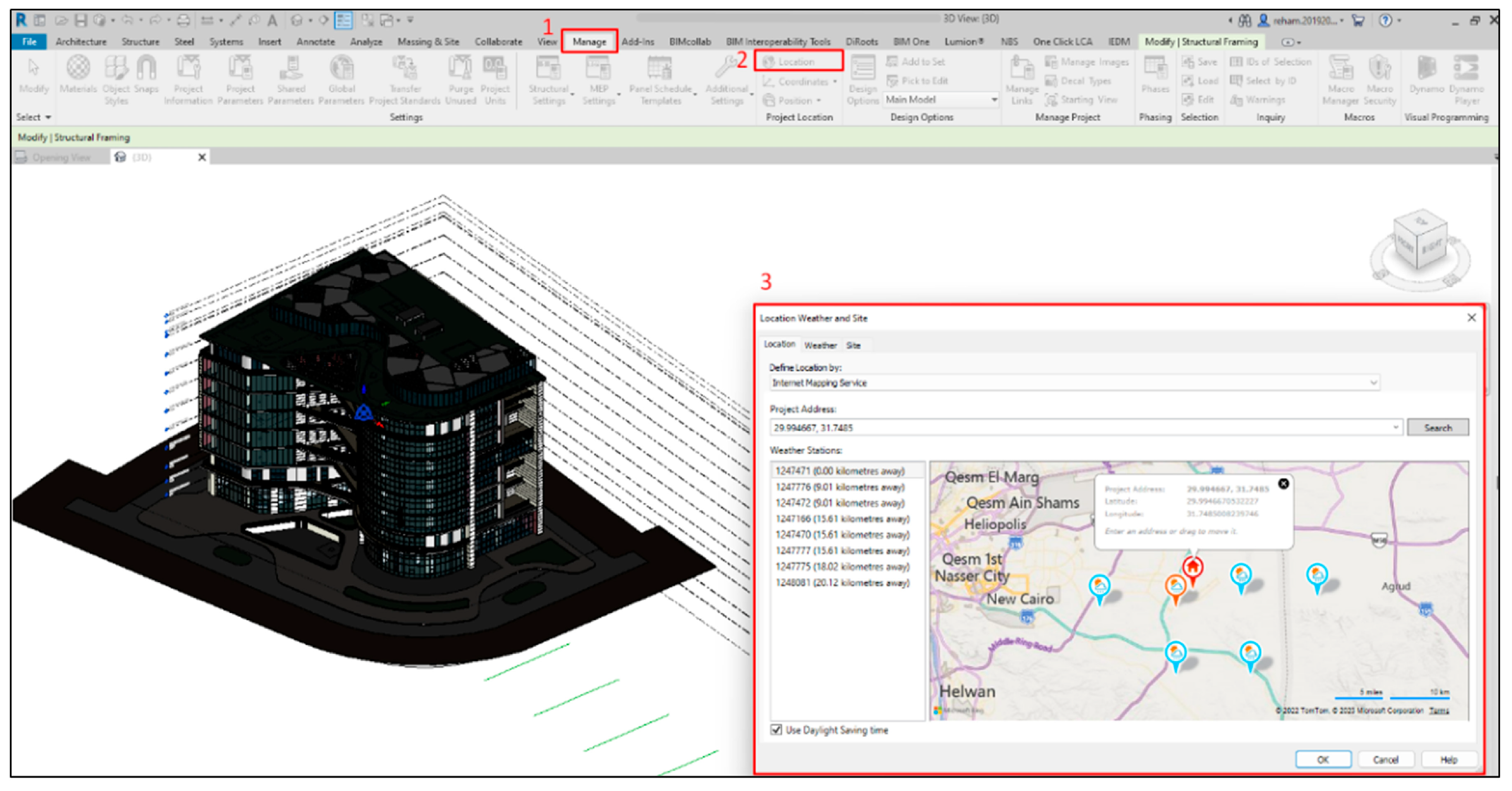This screenshot has height=791, width=1512.
Task: Open the Manage ribbon tab
Action: pyautogui.click(x=589, y=42)
